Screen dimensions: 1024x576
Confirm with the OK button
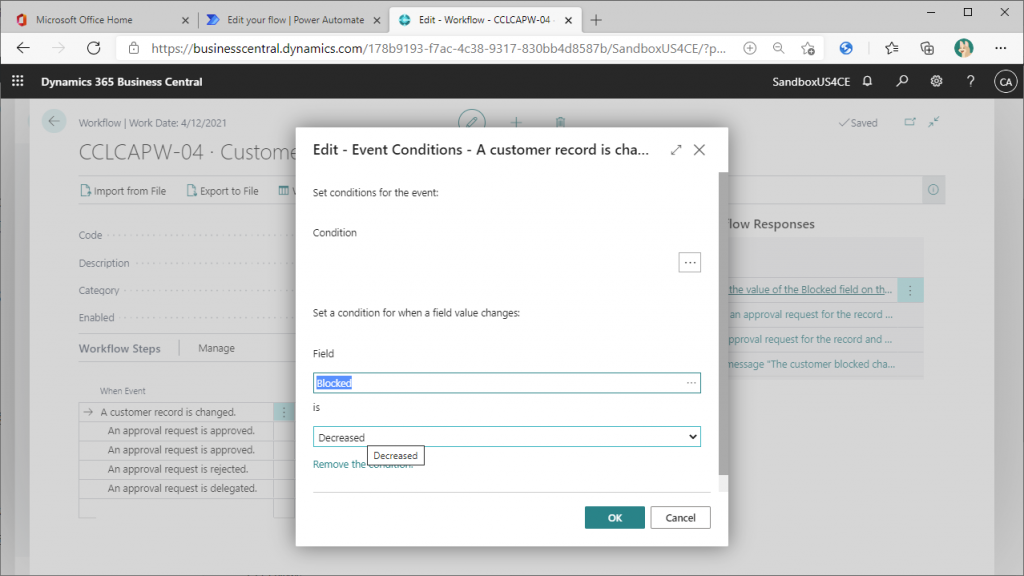(615, 518)
